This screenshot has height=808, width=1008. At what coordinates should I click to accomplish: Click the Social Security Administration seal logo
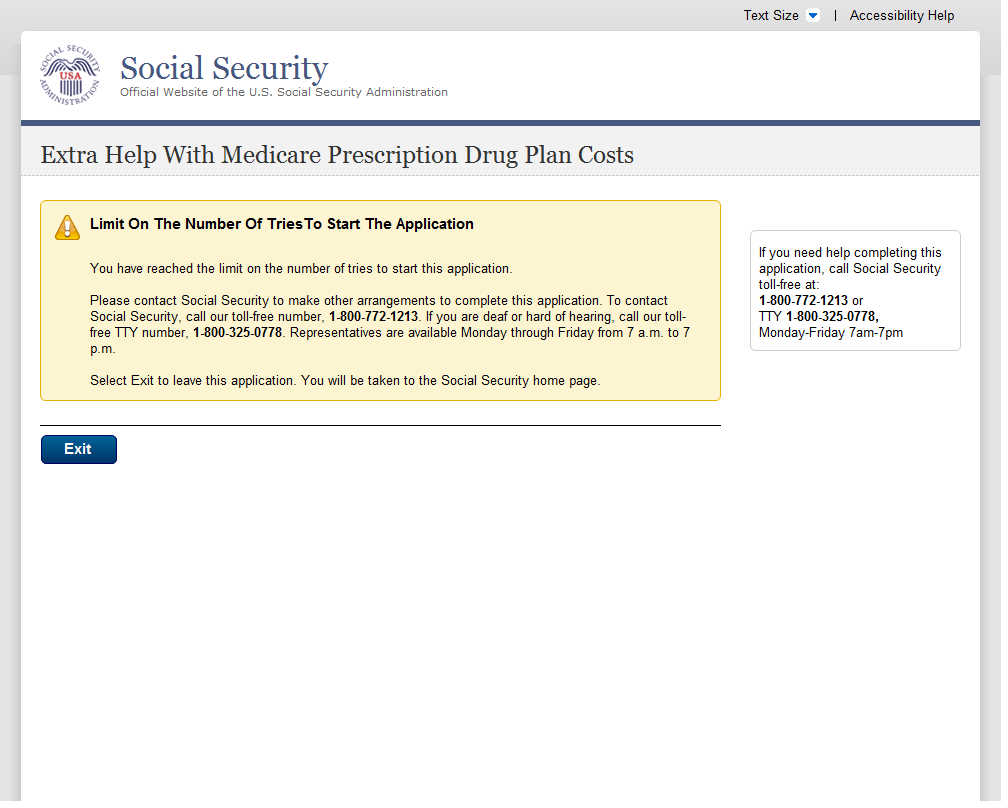[70, 76]
